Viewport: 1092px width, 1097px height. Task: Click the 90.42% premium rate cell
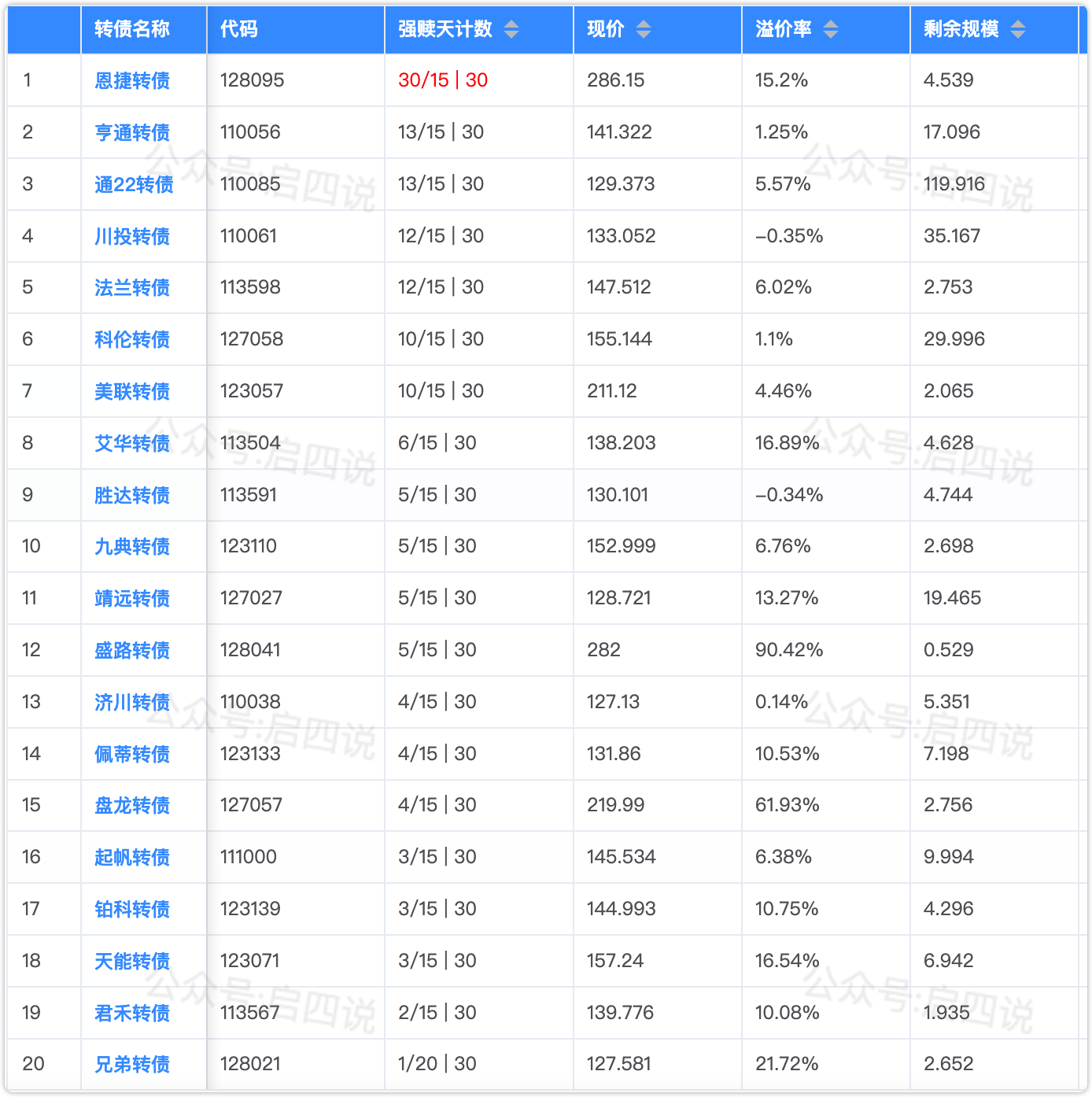coord(789,650)
